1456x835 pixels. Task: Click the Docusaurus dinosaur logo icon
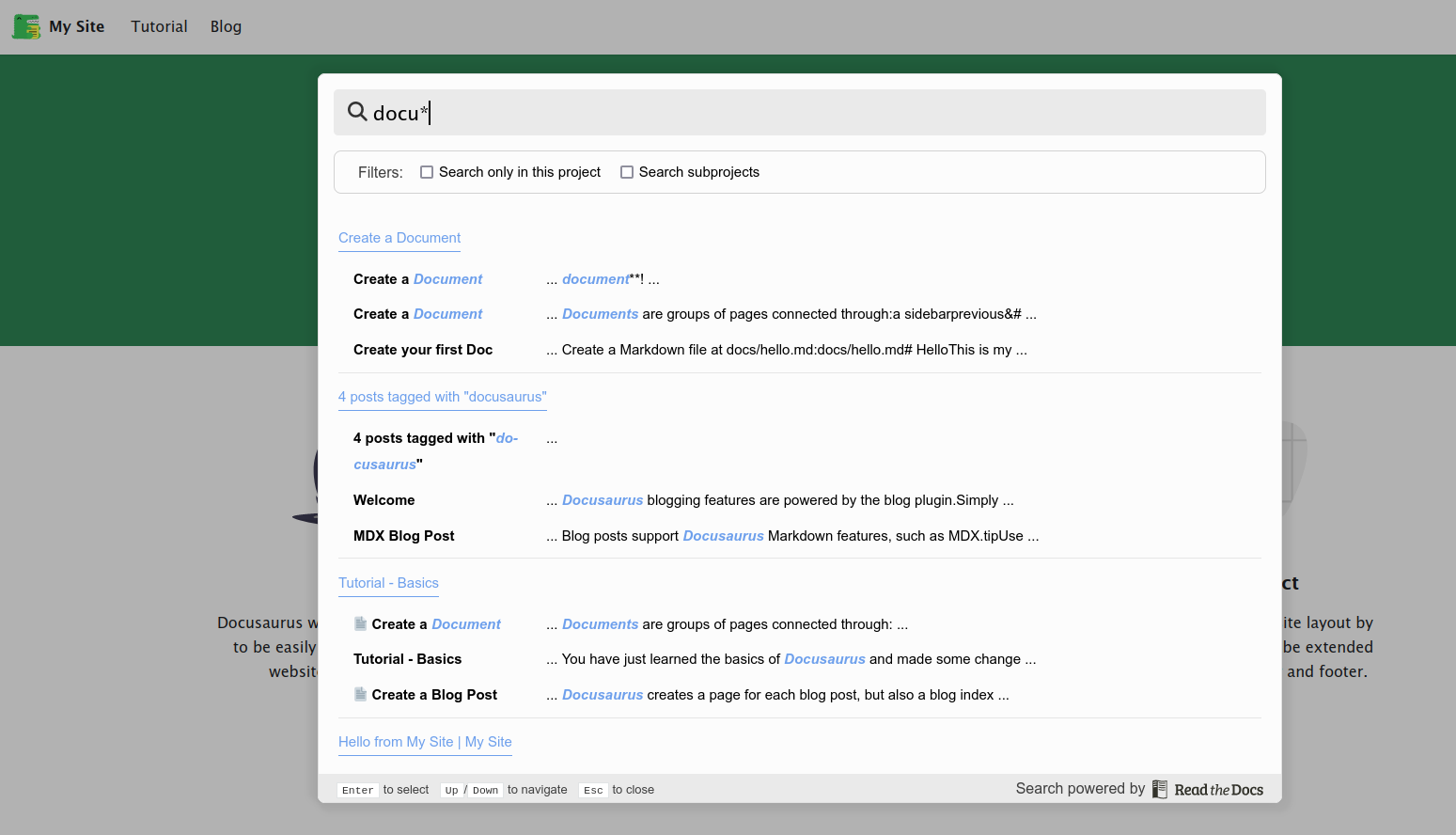click(26, 26)
